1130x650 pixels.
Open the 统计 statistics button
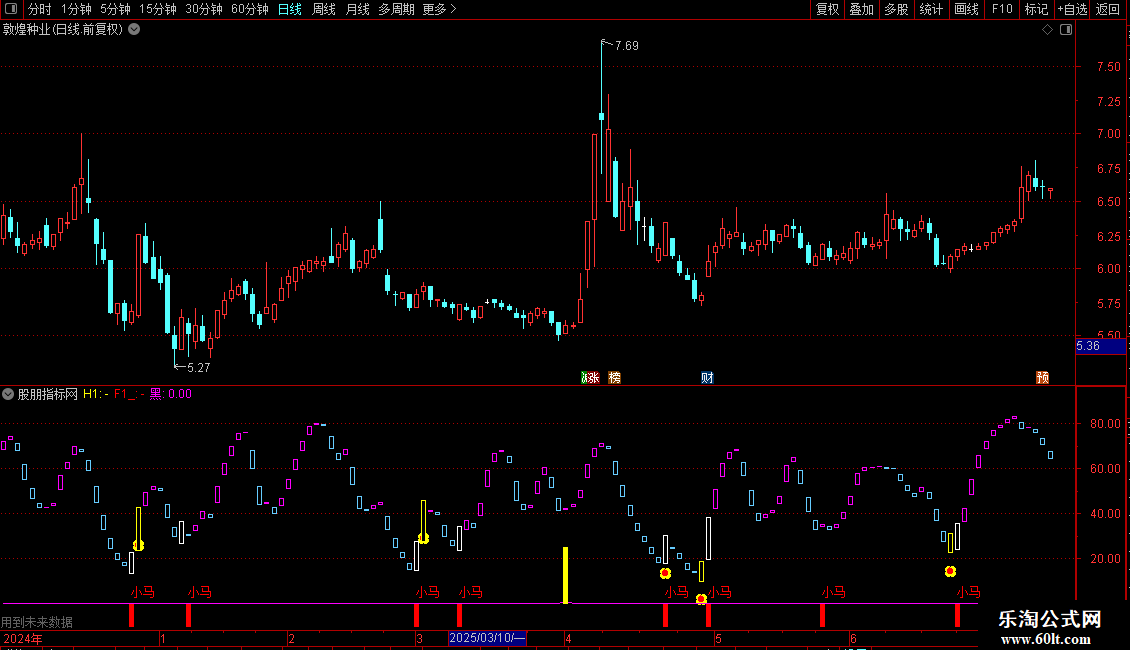tap(931, 9)
